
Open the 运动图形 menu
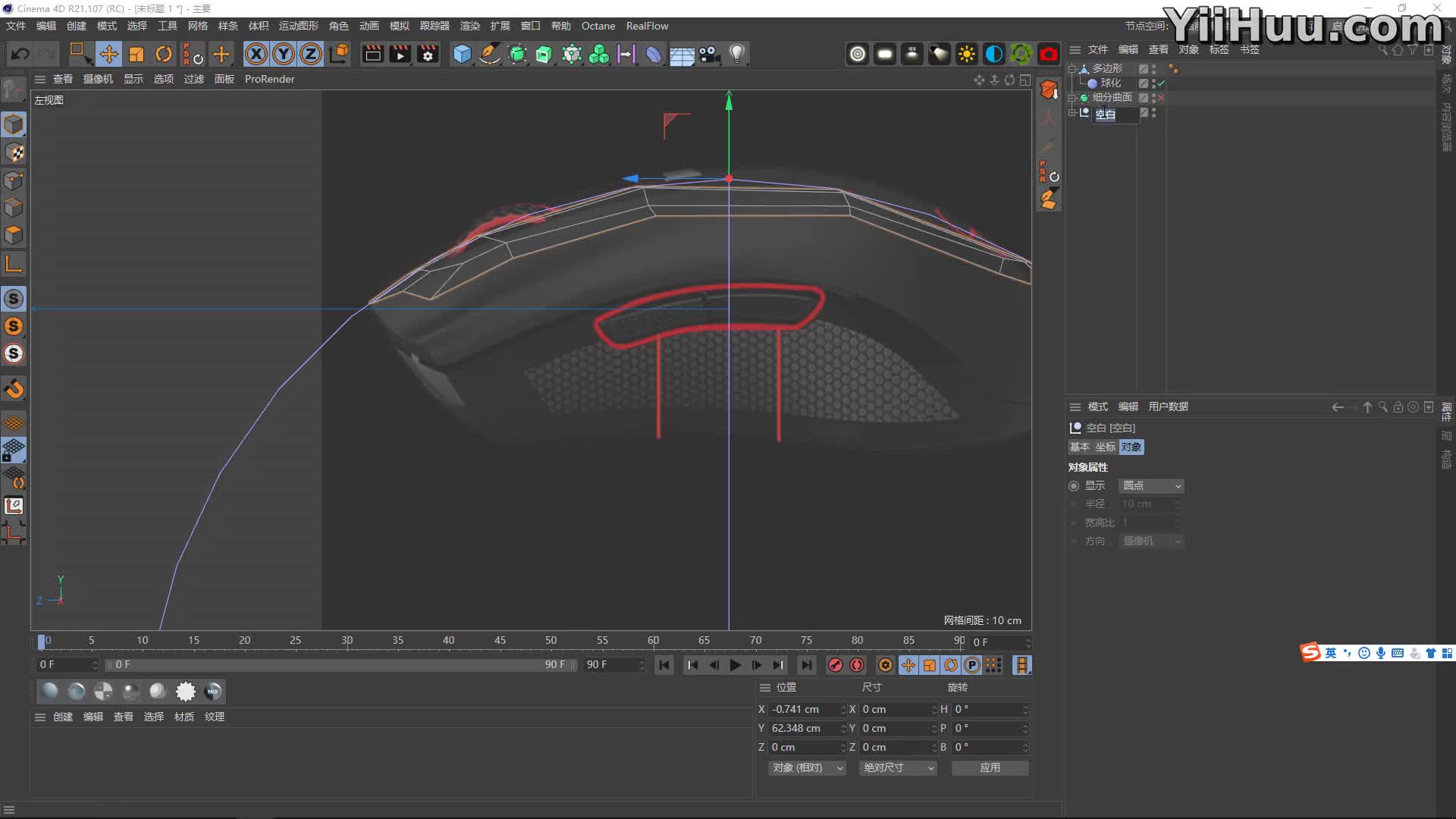pos(298,26)
